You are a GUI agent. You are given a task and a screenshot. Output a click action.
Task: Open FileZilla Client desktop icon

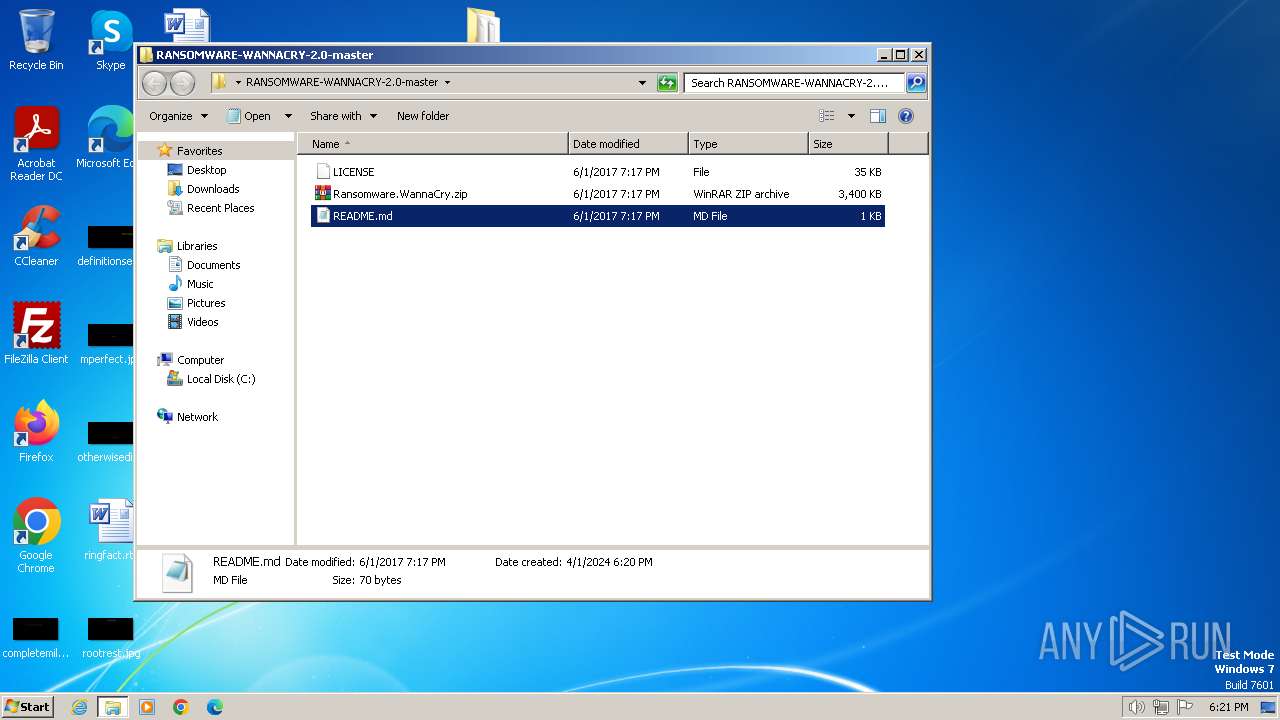(x=36, y=334)
